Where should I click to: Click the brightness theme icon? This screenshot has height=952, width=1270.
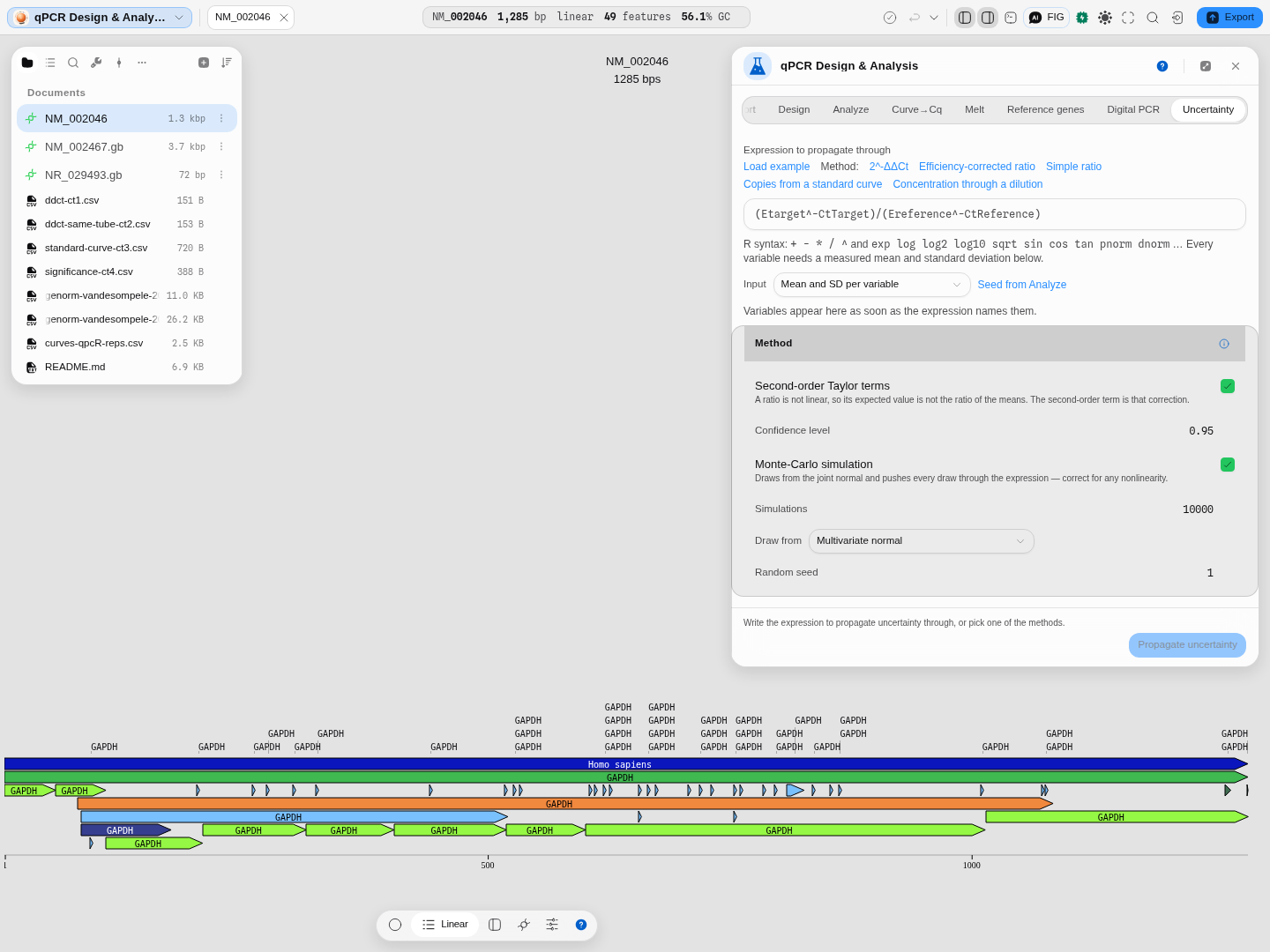pyautogui.click(x=1105, y=18)
